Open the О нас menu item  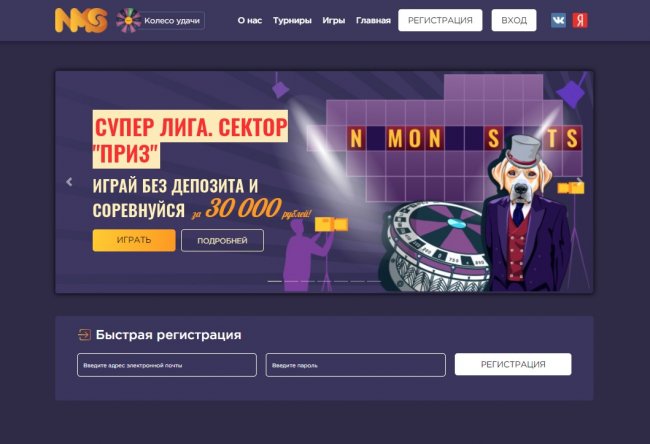click(x=250, y=20)
